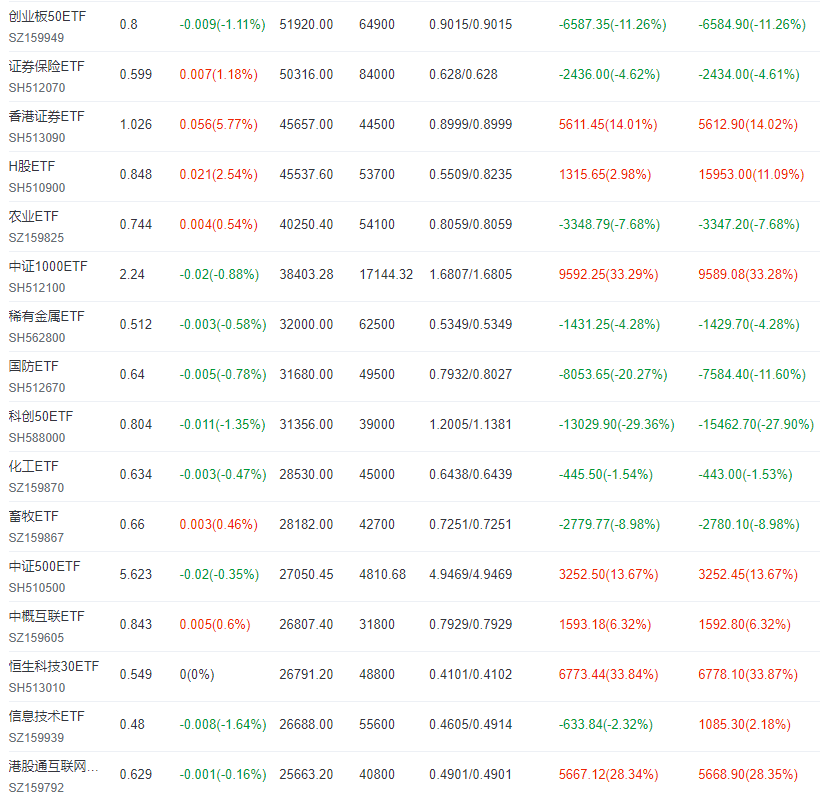Open the 中概互联ETF fund name
The image size is (820, 800).
pos(47,616)
